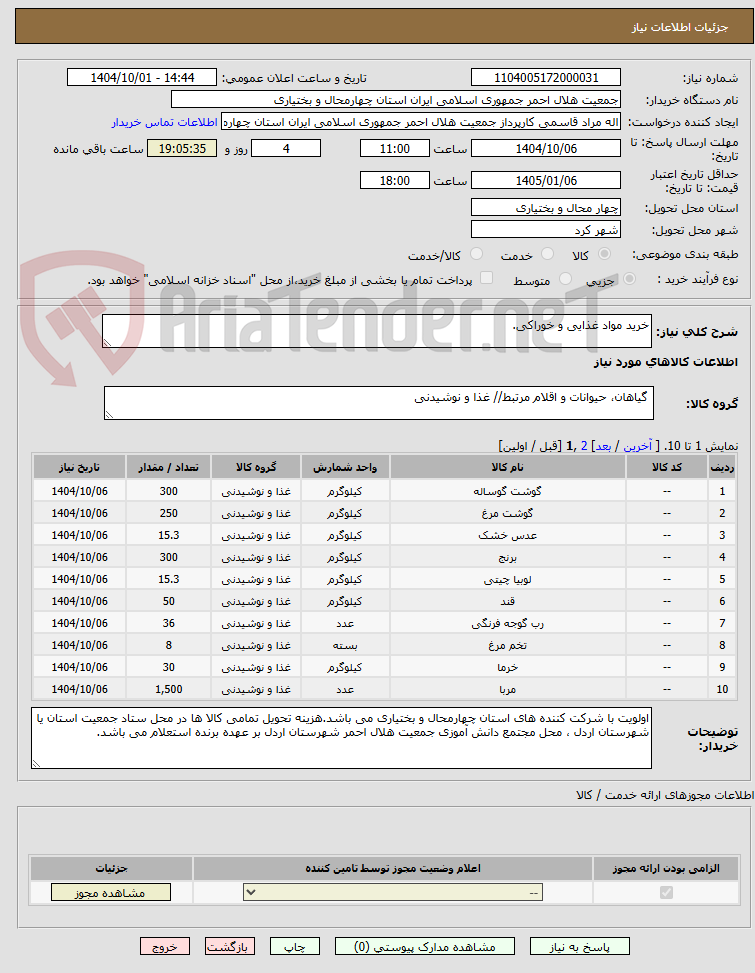Click the announcement date field 1404/10/01 - 14:44
This screenshot has width=755, height=973.
click(142, 78)
